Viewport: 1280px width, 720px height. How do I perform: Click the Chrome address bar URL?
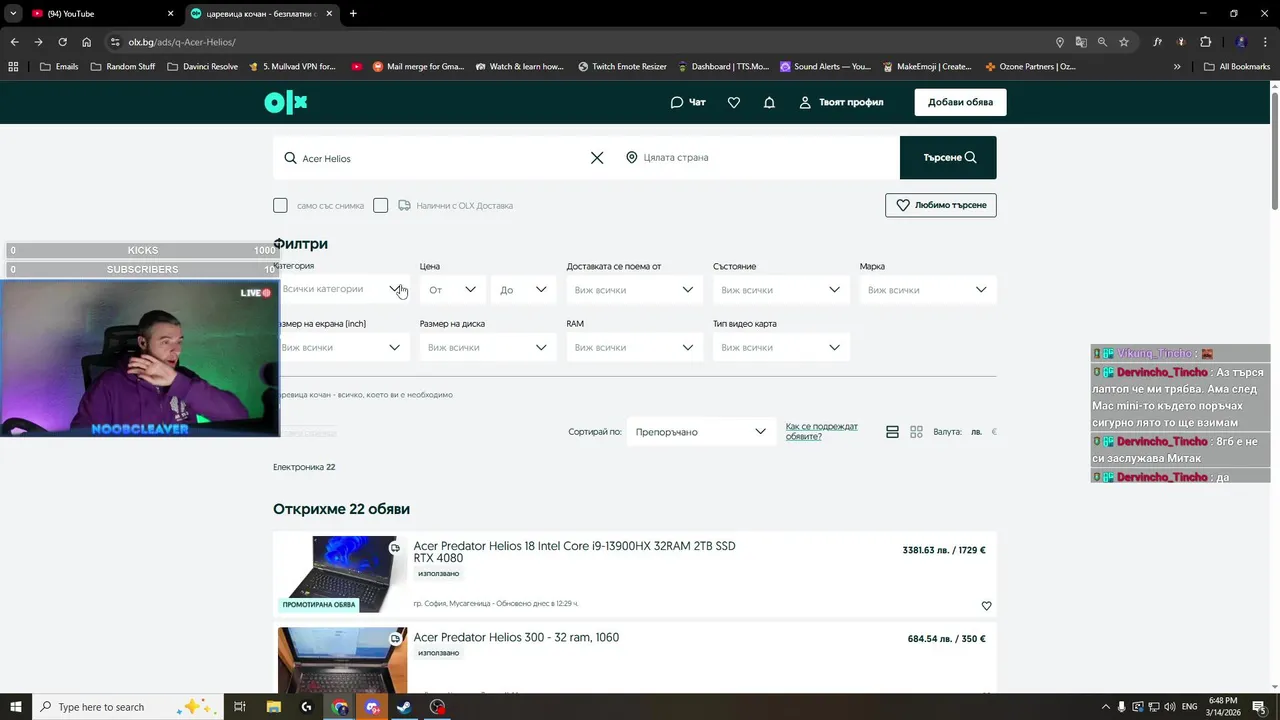pos(182,42)
